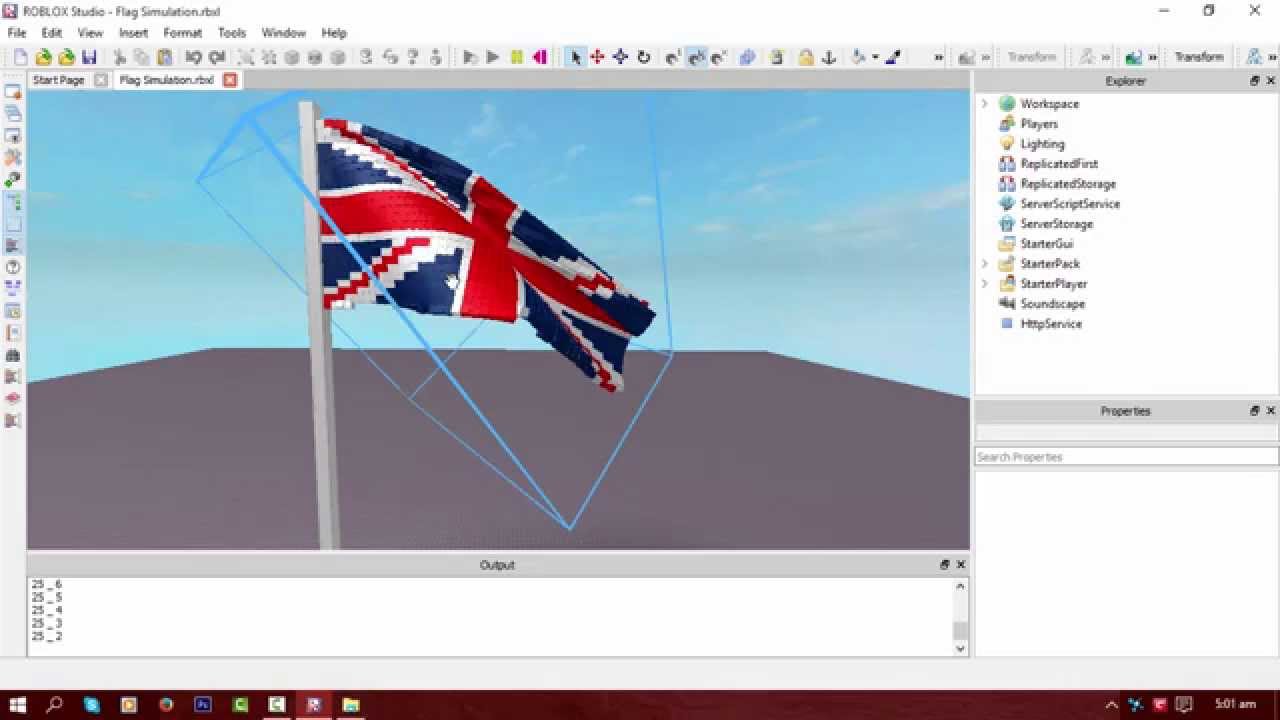Select Players in Explorer
This screenshot has height=720, width=1280.
point(1039,124)
